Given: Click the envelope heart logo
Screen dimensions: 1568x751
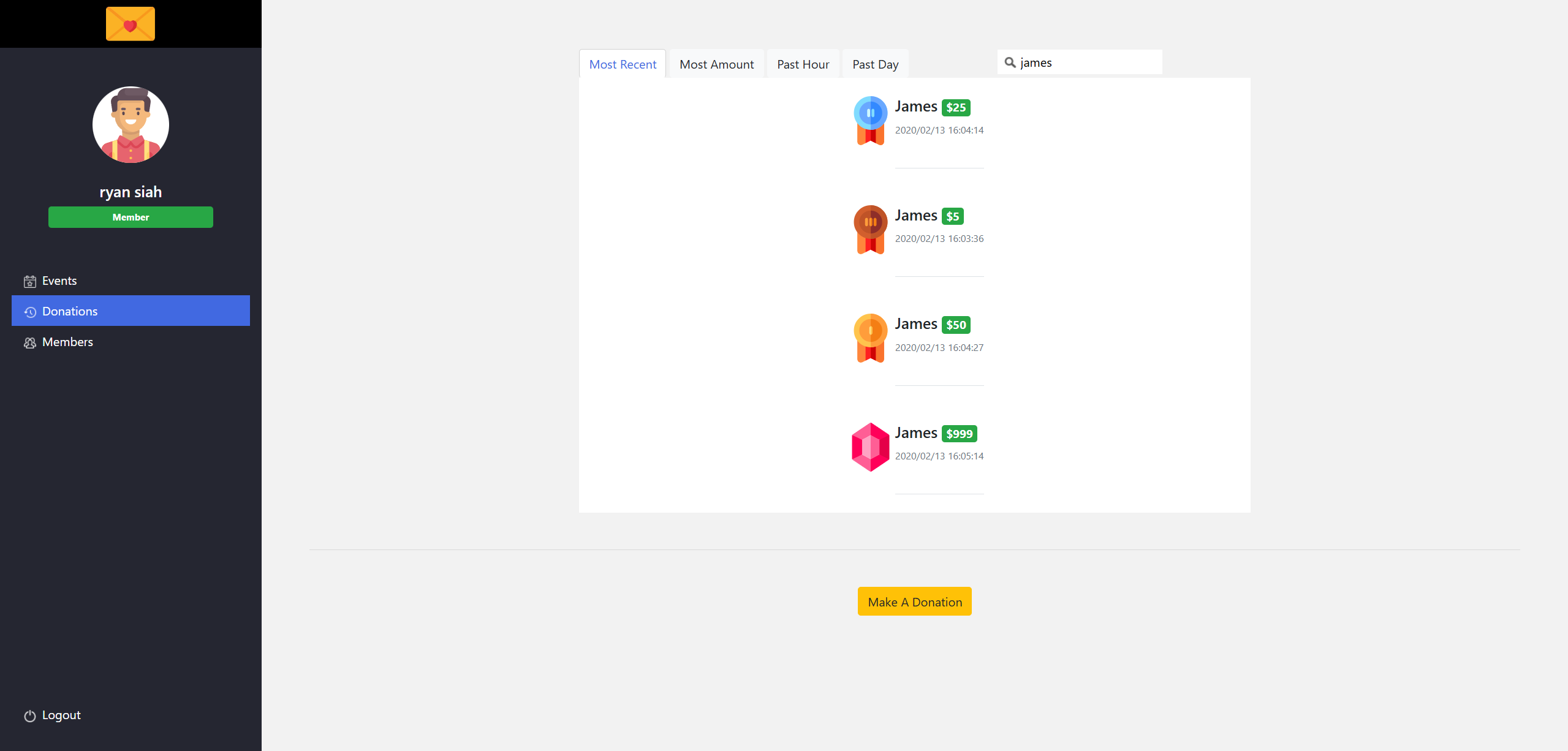Looking at the screenshot, I should click(131, 24).
